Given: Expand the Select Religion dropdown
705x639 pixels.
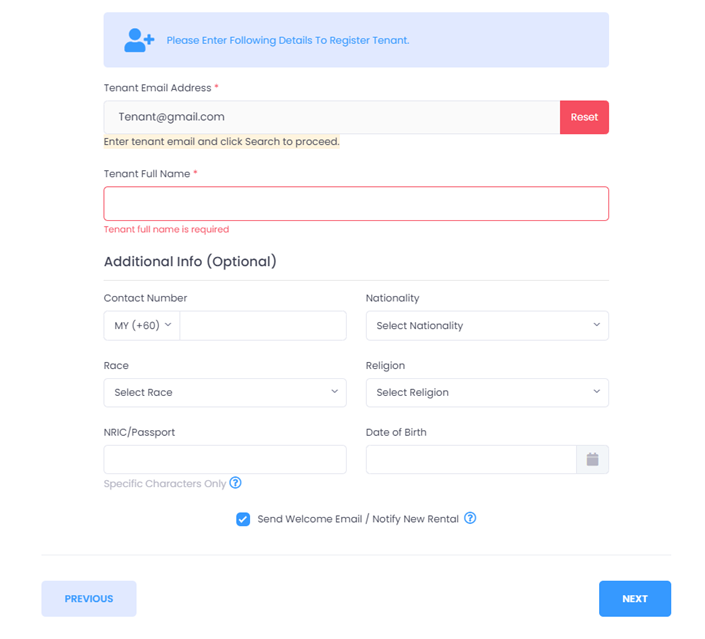Looking at the screenshot, I should (x=487, y=392).
